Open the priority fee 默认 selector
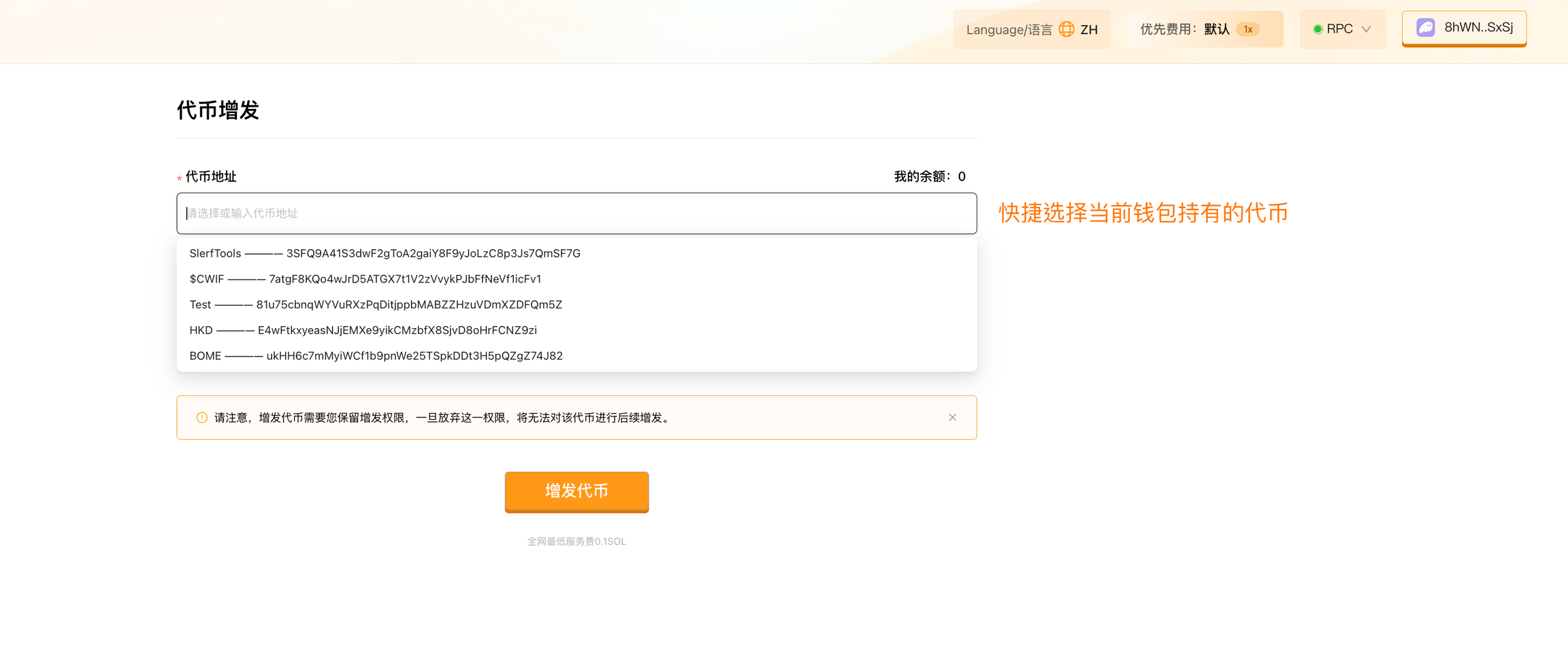The width and height of the screenshot is (1568, 667). pyautogui.click(x=1216, y=29)
